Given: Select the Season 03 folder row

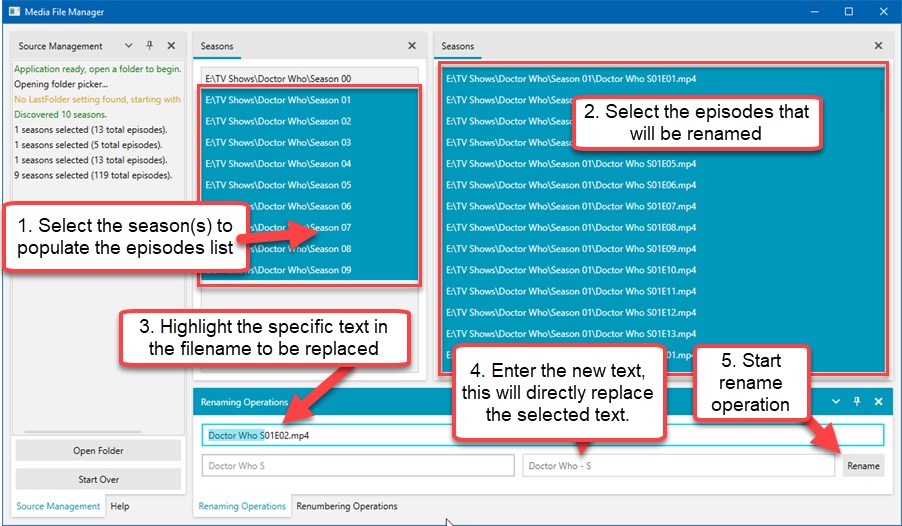Looking at the screenshot, I should (309, 142).
